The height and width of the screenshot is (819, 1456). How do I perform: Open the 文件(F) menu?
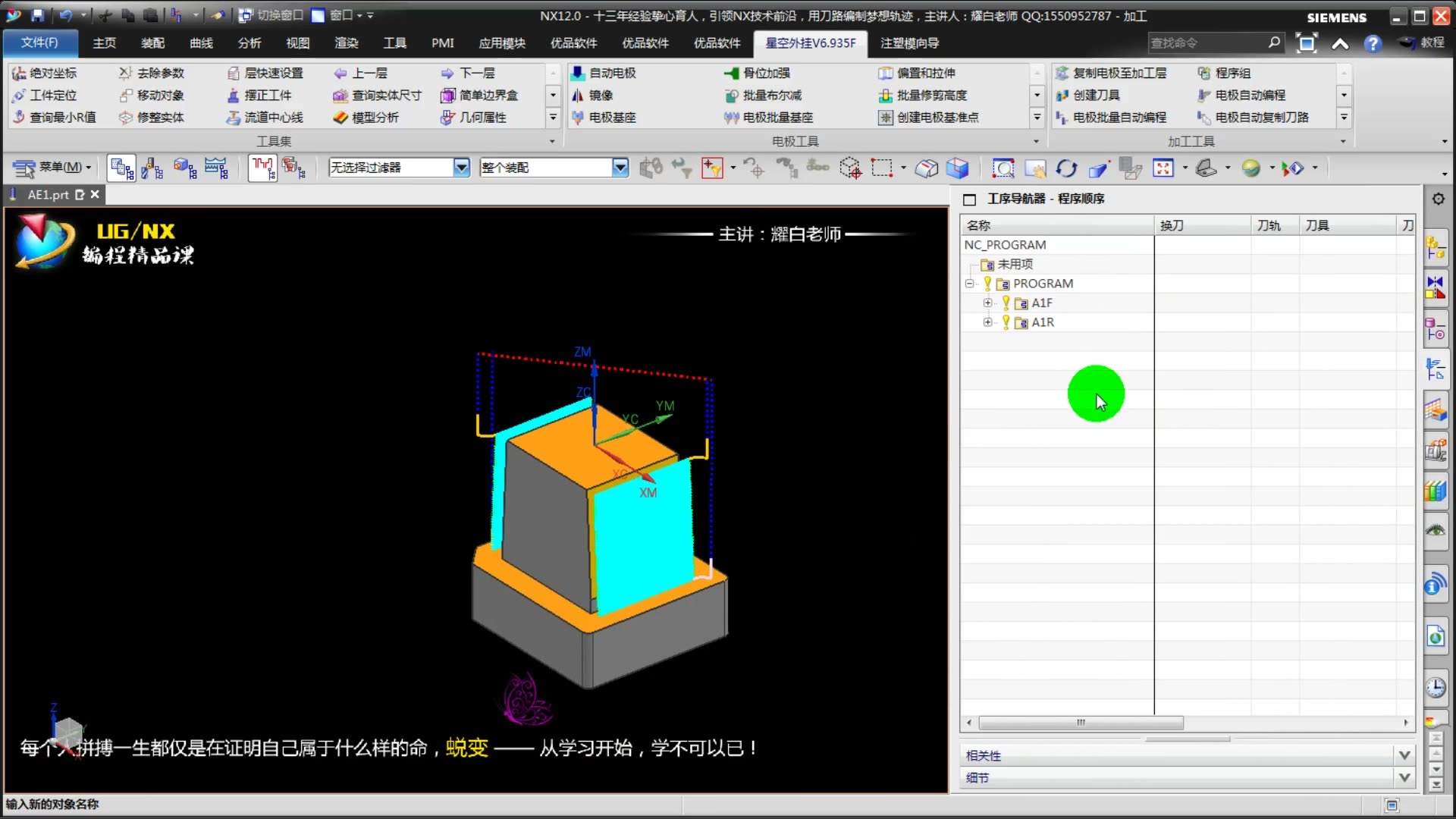(x=39, y=43)
